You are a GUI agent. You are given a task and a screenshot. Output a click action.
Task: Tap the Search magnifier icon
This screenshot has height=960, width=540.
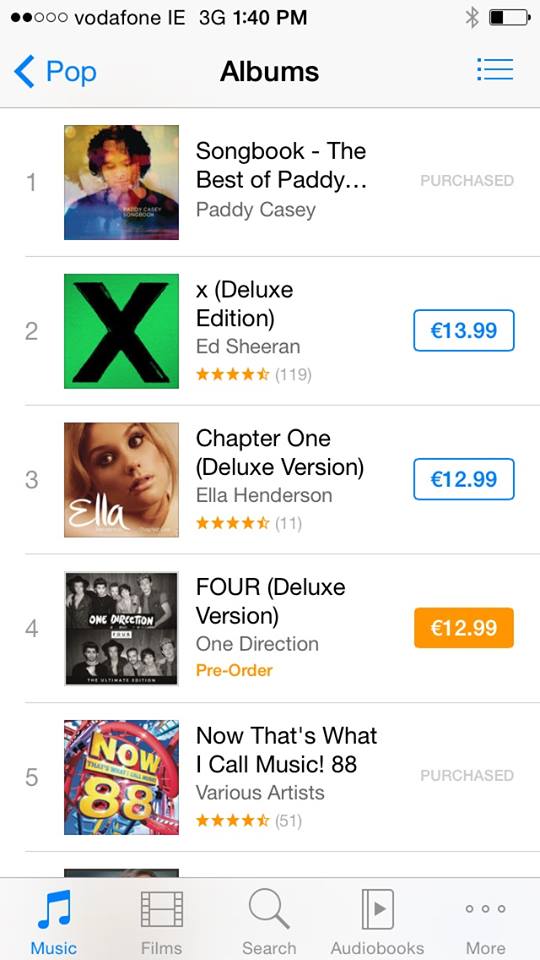pyautogui.click(x=269, y=909)
